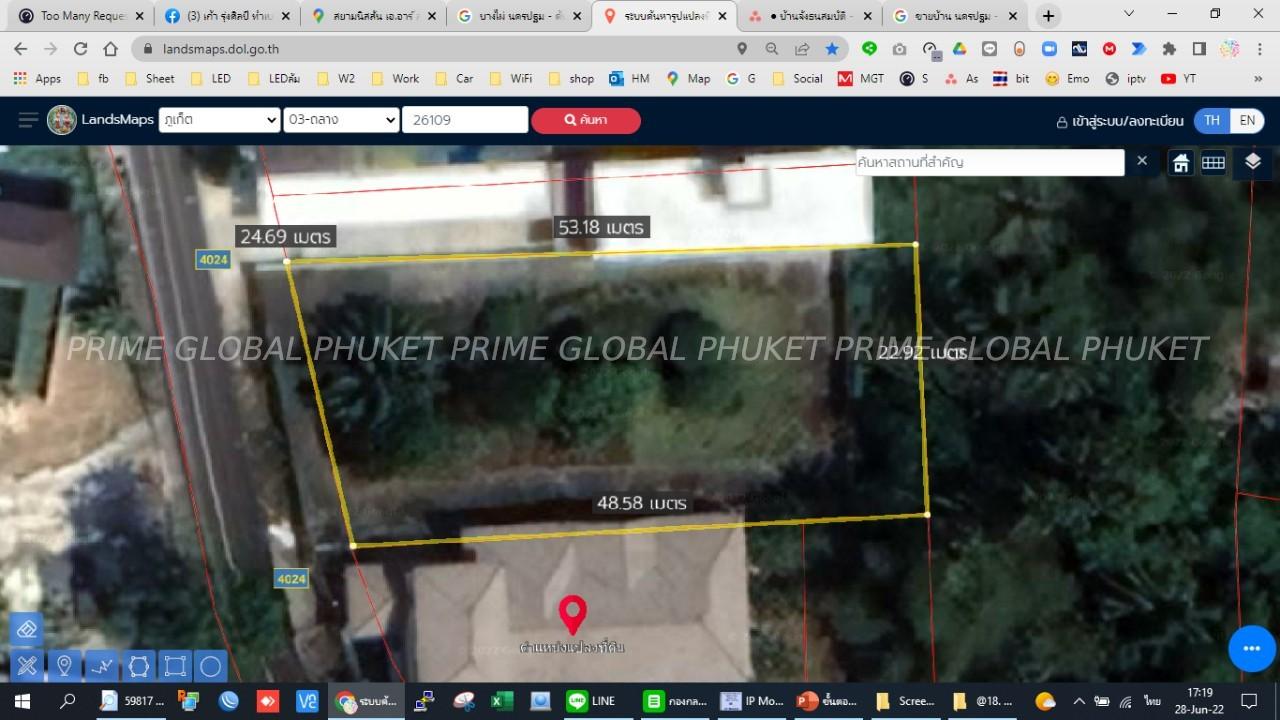Switch to the สยามนิสสัน browser tab

(374, 16)
